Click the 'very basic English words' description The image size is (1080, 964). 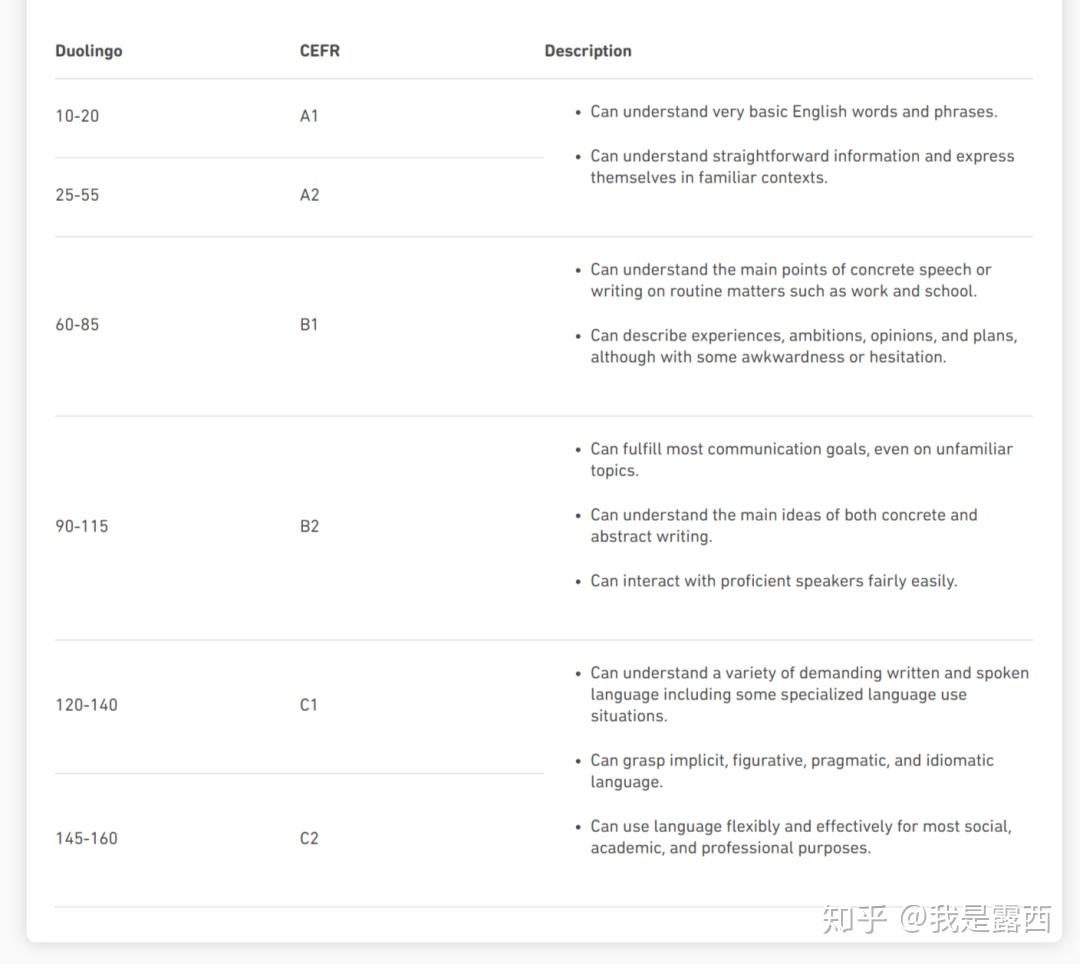coord(793,112)
